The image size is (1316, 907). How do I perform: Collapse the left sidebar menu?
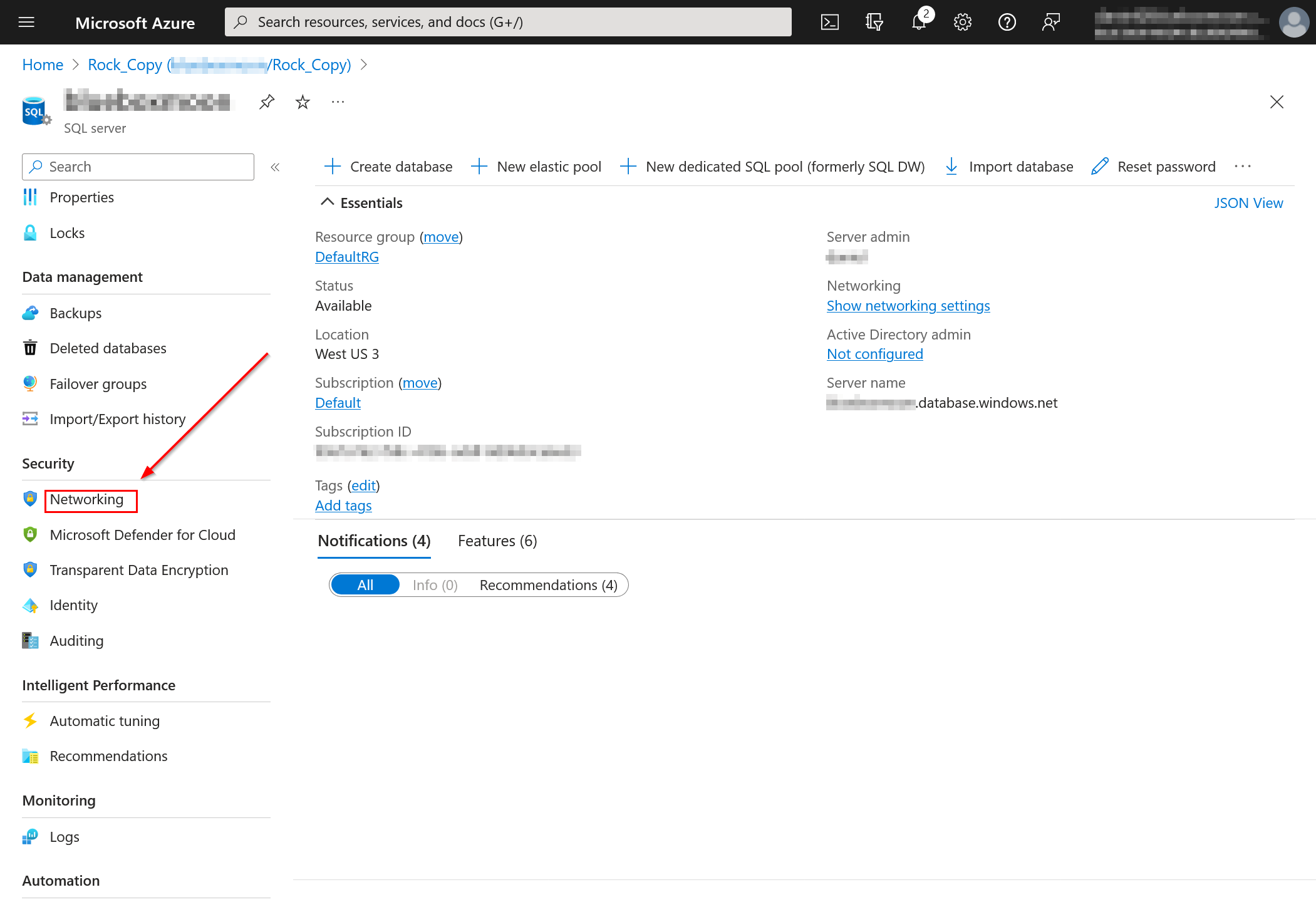275,167
